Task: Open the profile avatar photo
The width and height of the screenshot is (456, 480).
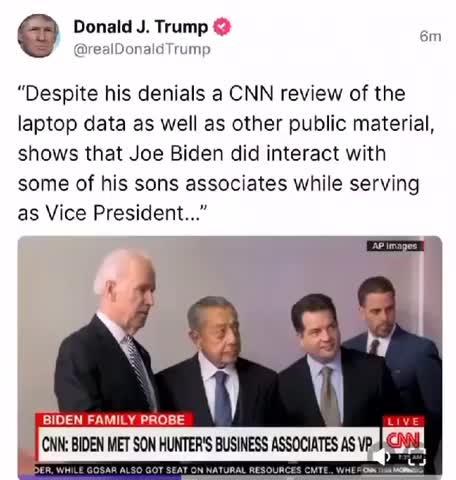Action: point(38,36)
